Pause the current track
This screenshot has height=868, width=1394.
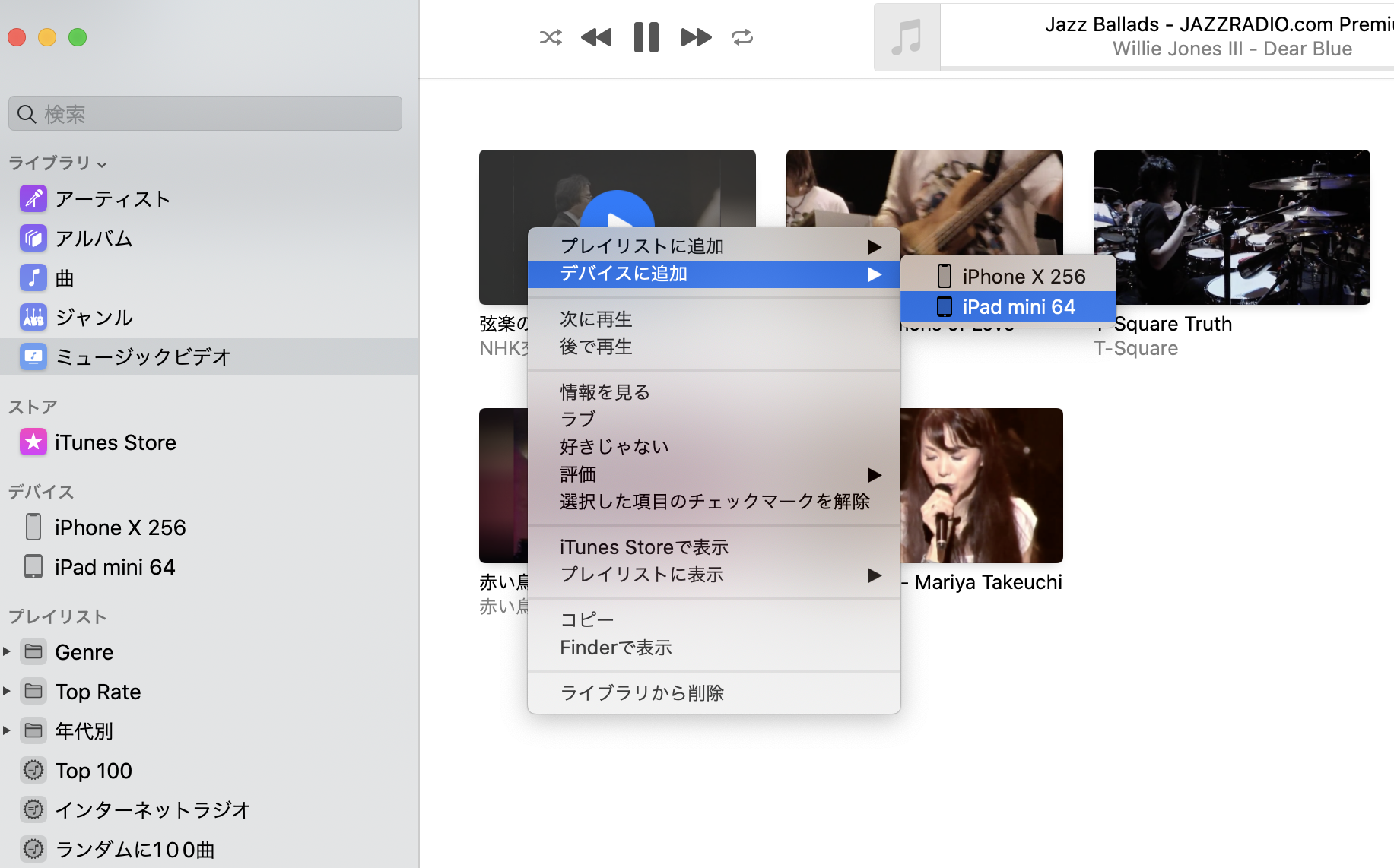pyautogui.click(x=646, y=37)
